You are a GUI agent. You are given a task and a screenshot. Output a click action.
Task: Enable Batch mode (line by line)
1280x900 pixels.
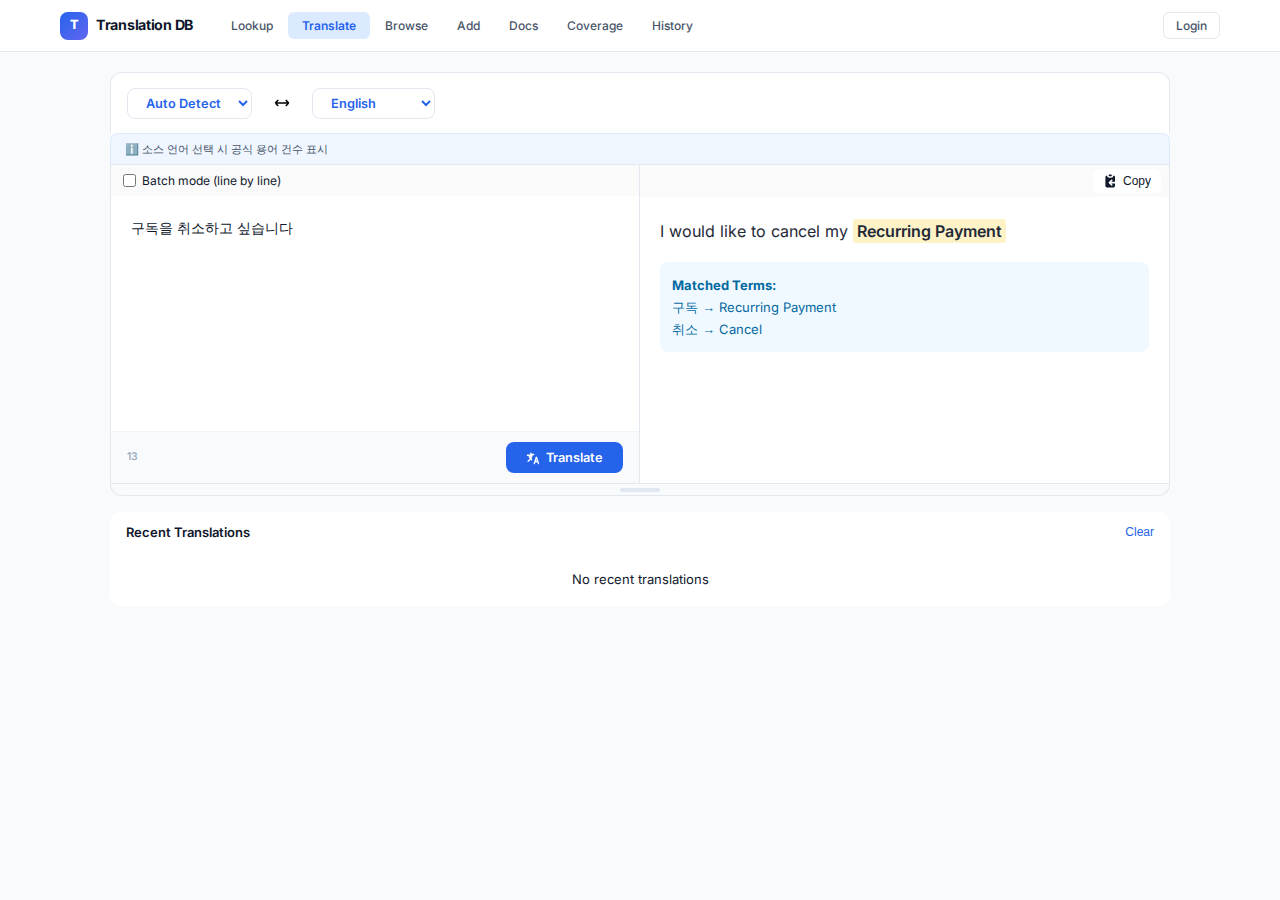129,180
